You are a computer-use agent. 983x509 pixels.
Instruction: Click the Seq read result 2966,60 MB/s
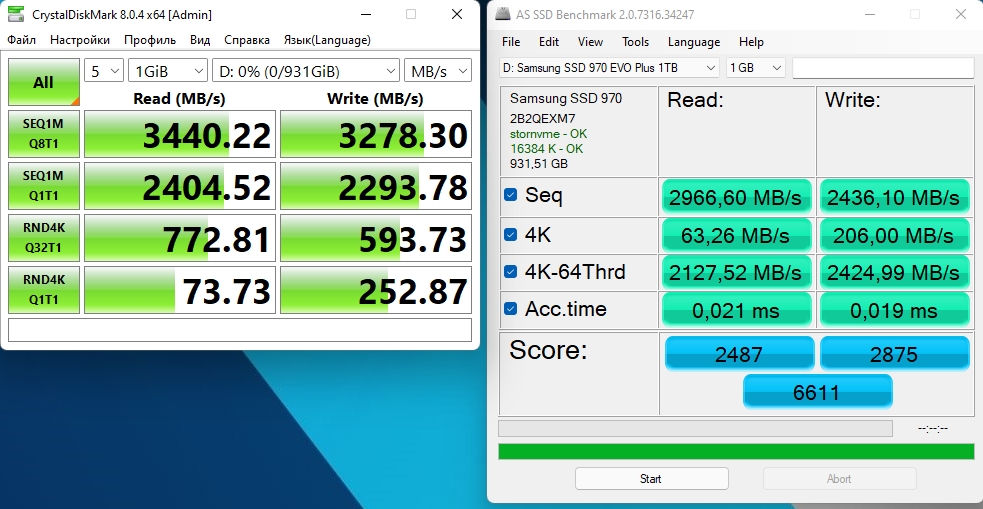736,197
